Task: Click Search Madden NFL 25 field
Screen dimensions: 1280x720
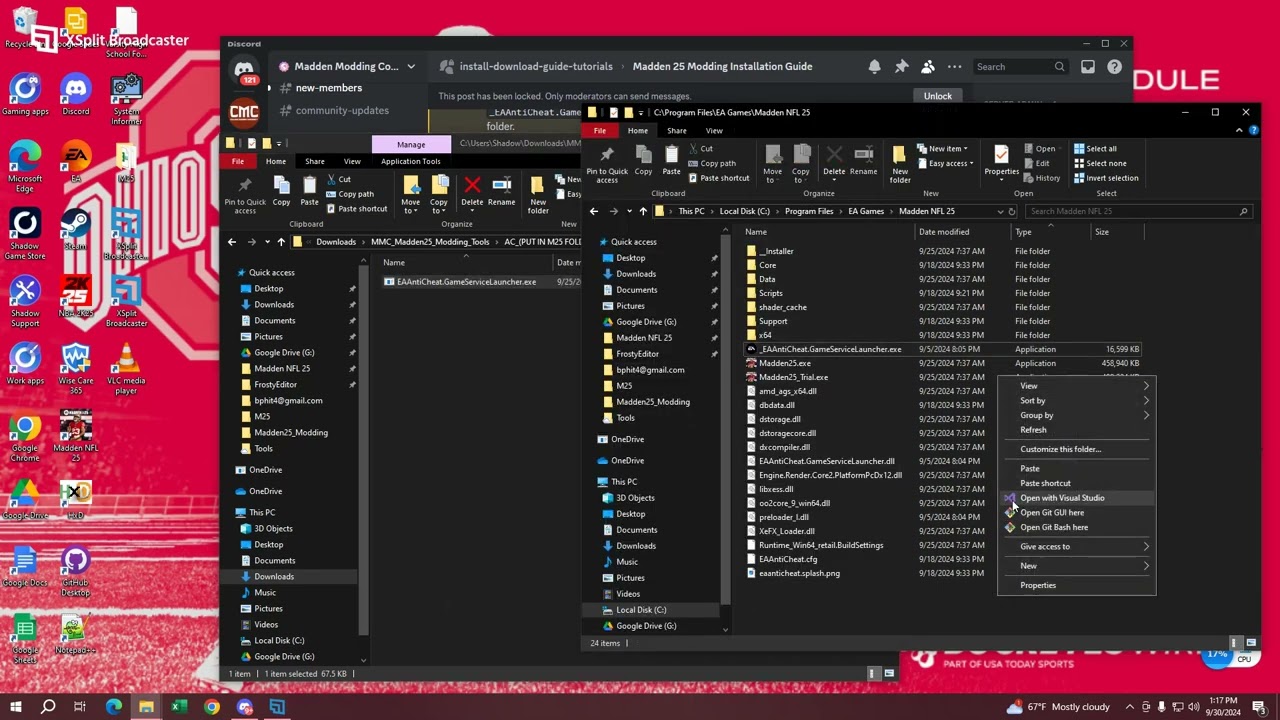Action: coord(1138,211)
